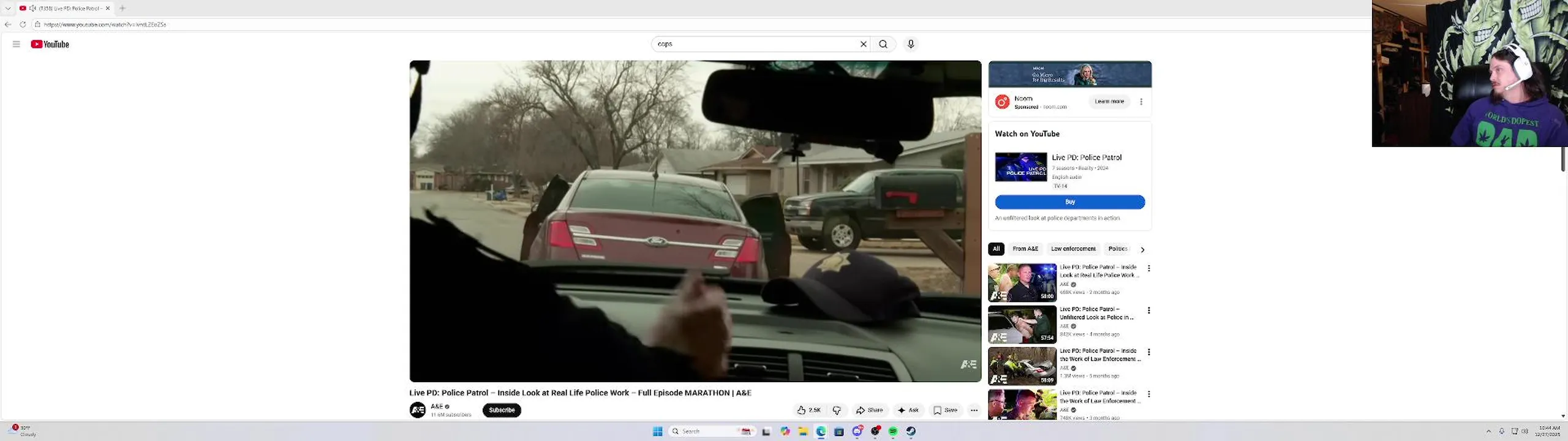The width and height of the screenshot is (1568, 441).
Task: Open the 58:00 recommended video thumbnail
Action: 1022,282
